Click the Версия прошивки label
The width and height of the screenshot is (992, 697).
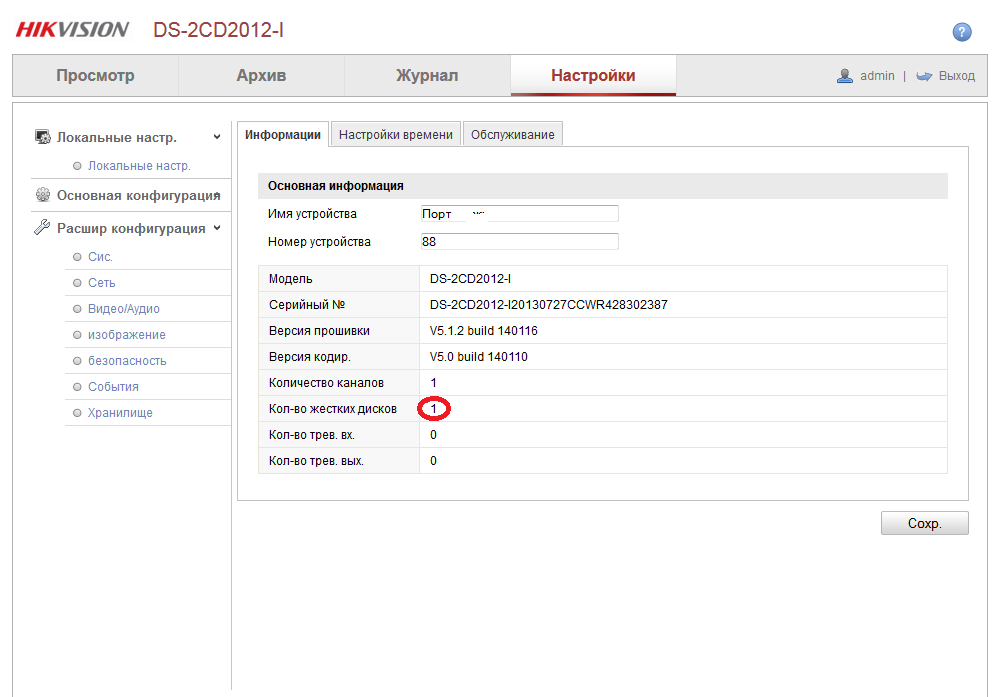pos(319,331)
